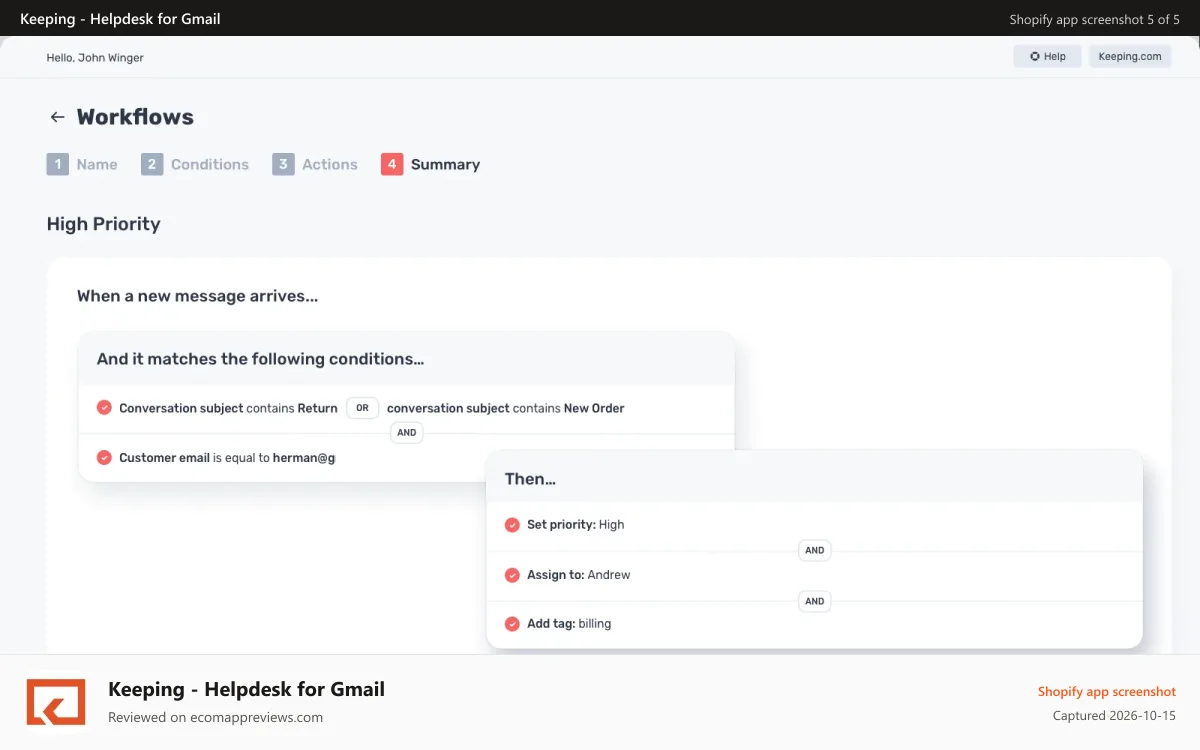Click the OR operator badge
Viewport: 1200px width, 750px height.
[x=362, y=408]
